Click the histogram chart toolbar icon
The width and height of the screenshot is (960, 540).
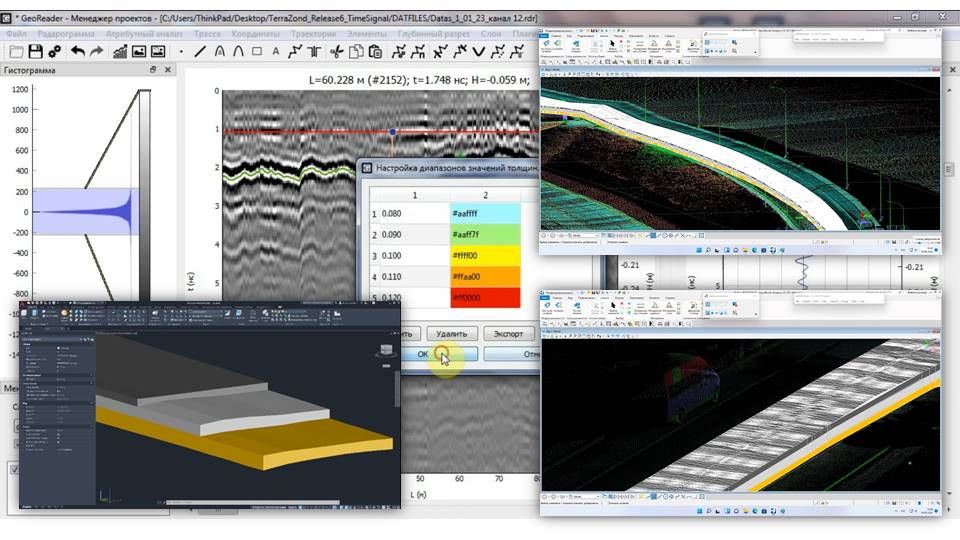(119, 51)
